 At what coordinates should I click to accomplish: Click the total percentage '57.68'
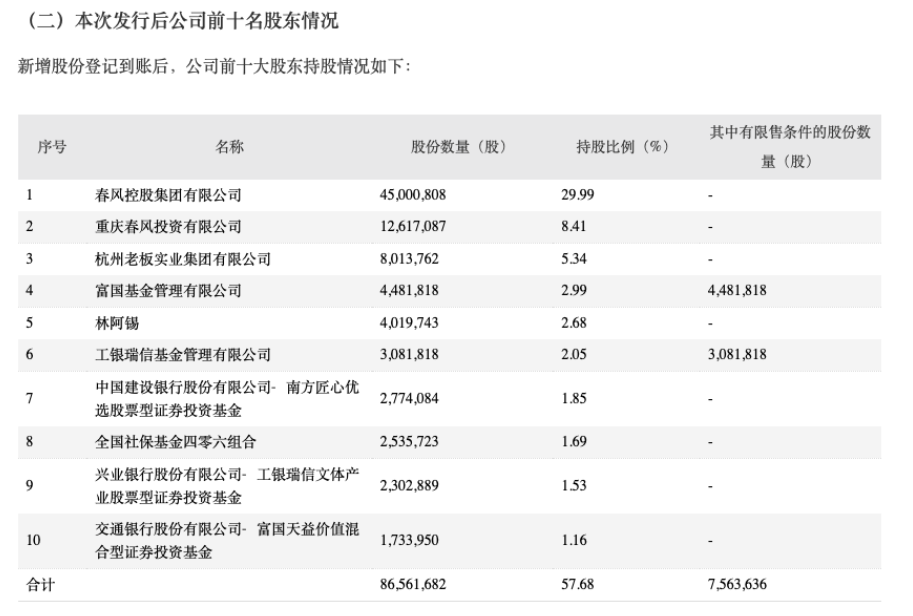click(578, 585)
